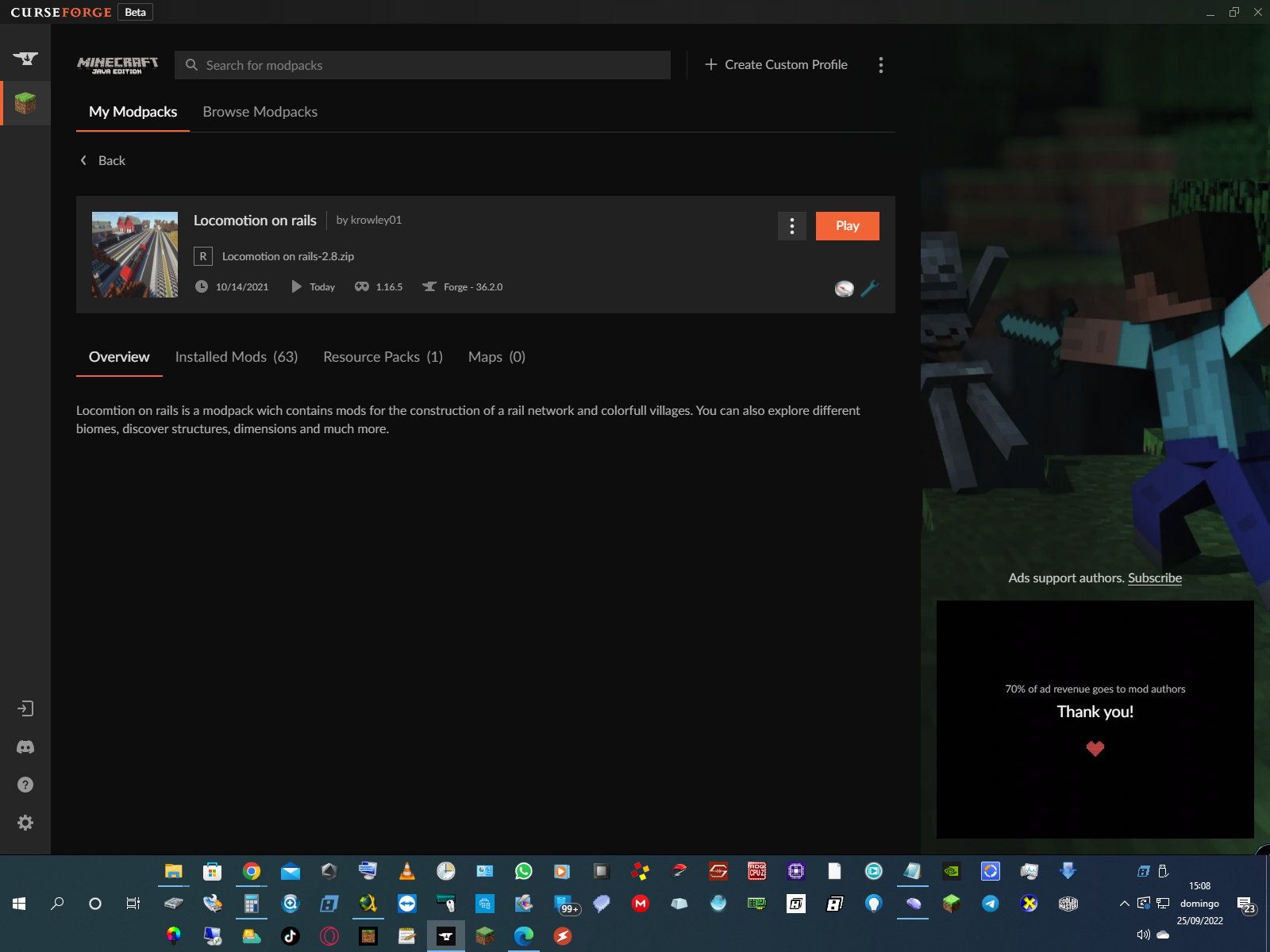The image size is (1270, 952).
Task: Click the wrench icon on modpack card
Action: [869, 289]
